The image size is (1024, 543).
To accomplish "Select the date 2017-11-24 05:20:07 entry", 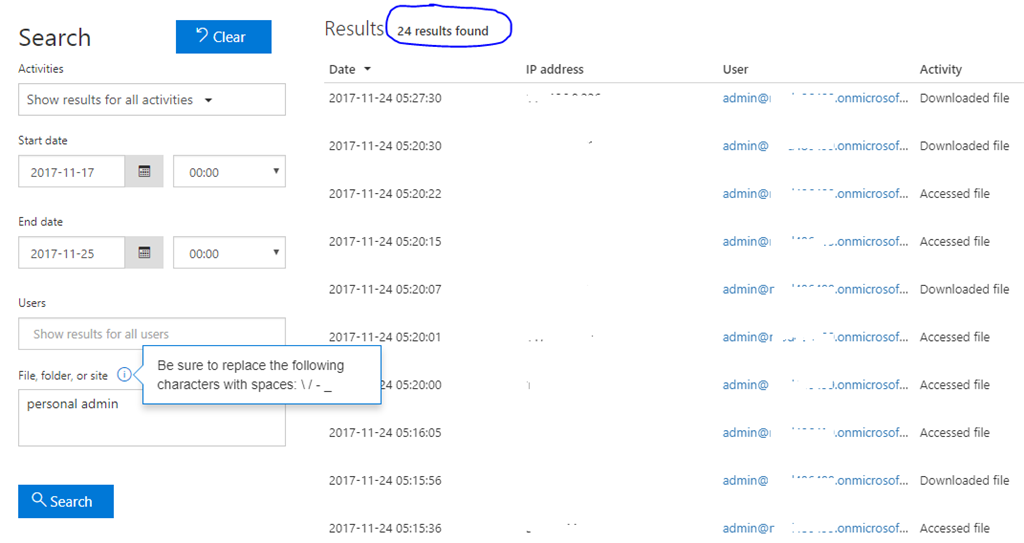I will point(385,289).
